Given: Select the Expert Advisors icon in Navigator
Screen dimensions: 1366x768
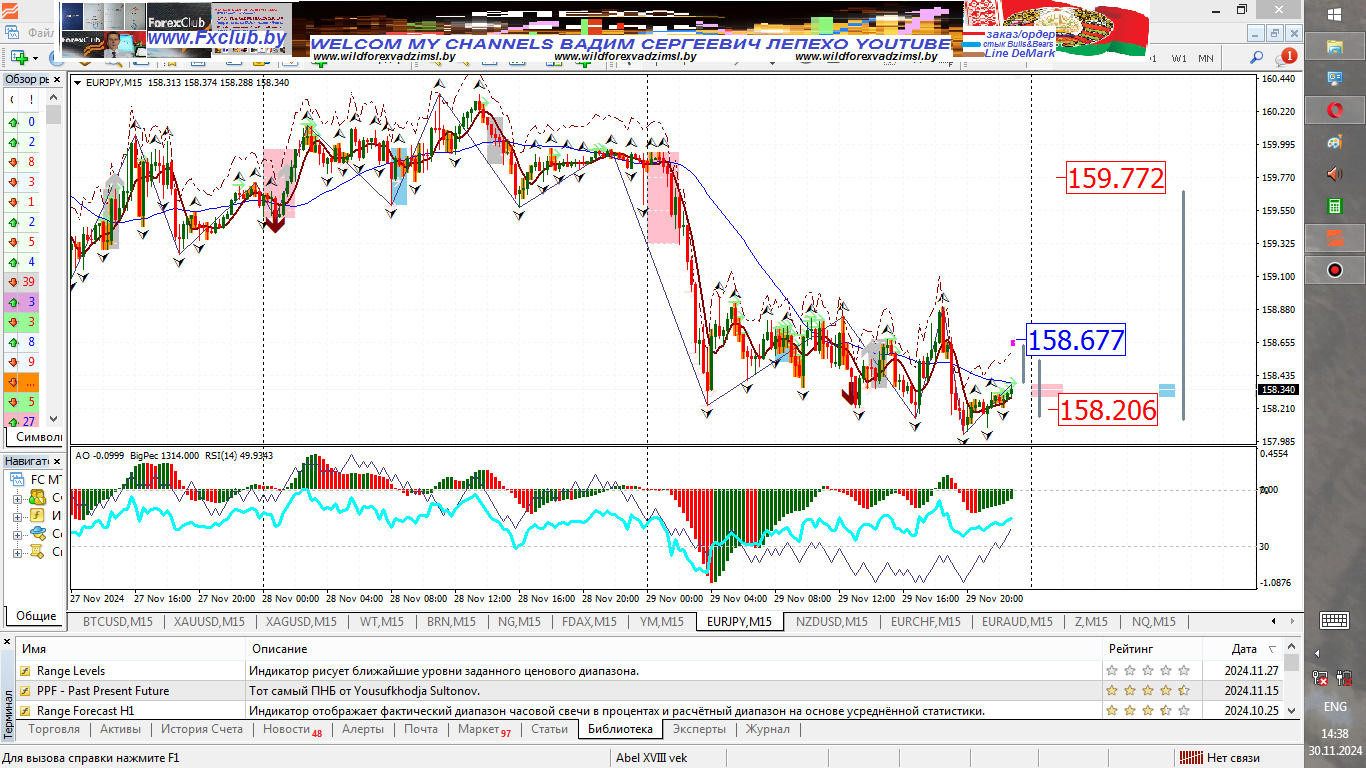Looking at the screenshot, I should click(x=37, y=533).
